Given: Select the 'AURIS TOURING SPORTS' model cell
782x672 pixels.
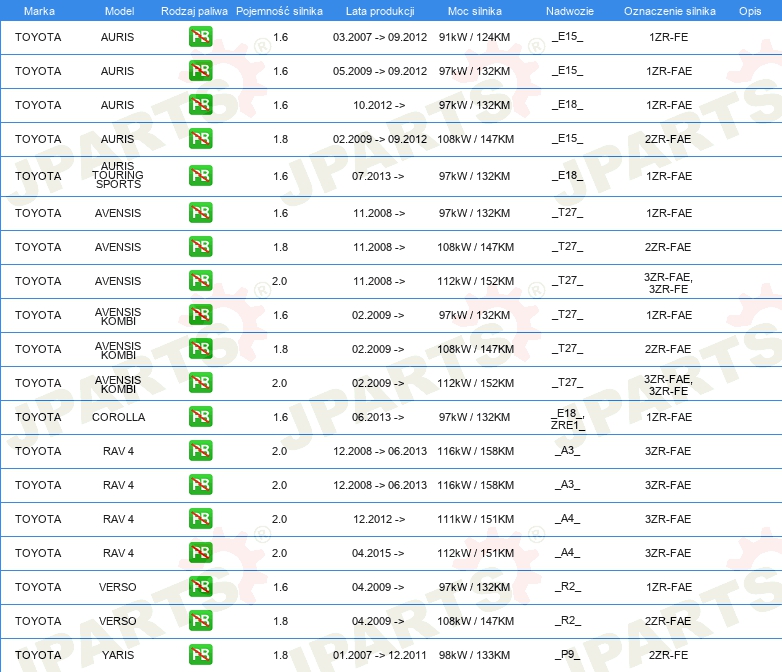Looking at the screenshot, I should point(118,175).
